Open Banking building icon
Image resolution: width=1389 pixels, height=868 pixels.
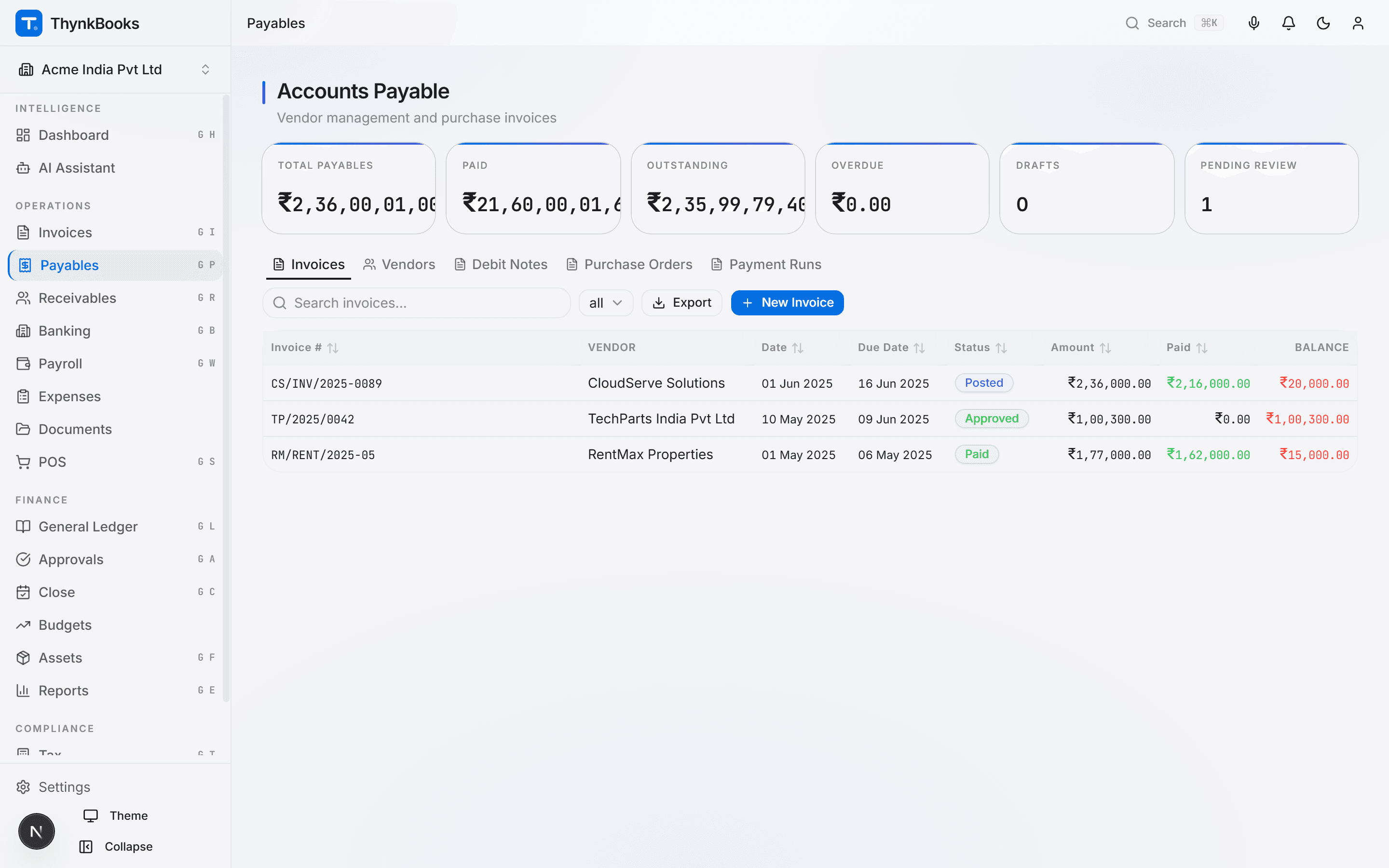(x=23, y=331)
